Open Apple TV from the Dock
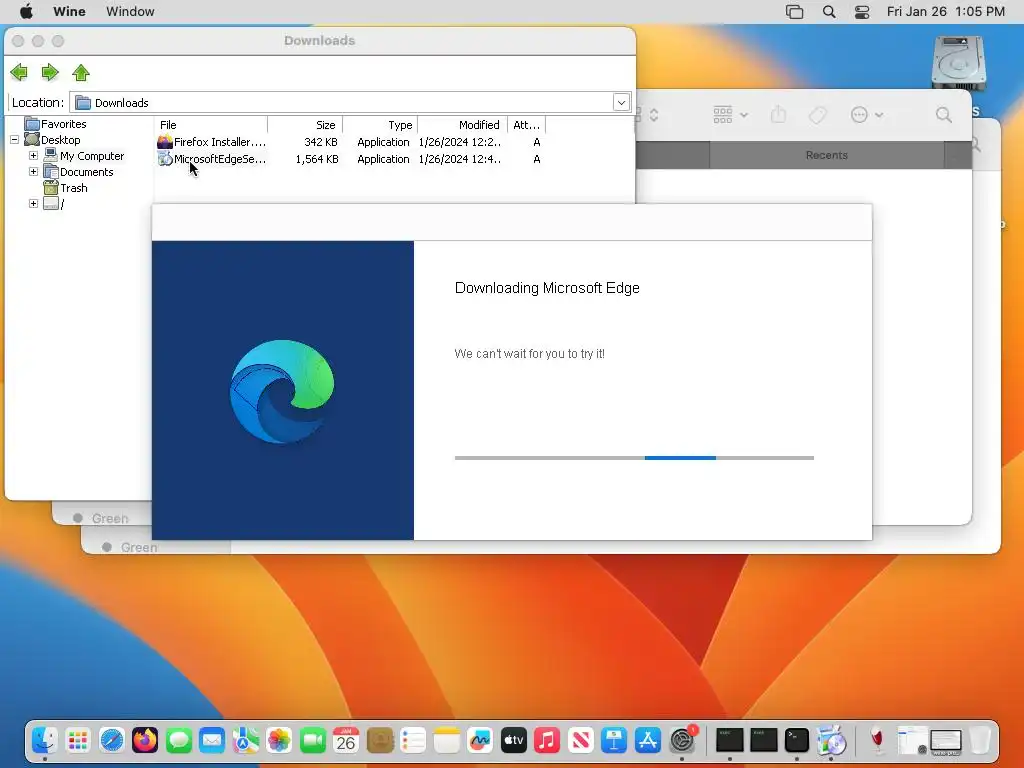 coord(514,740)
